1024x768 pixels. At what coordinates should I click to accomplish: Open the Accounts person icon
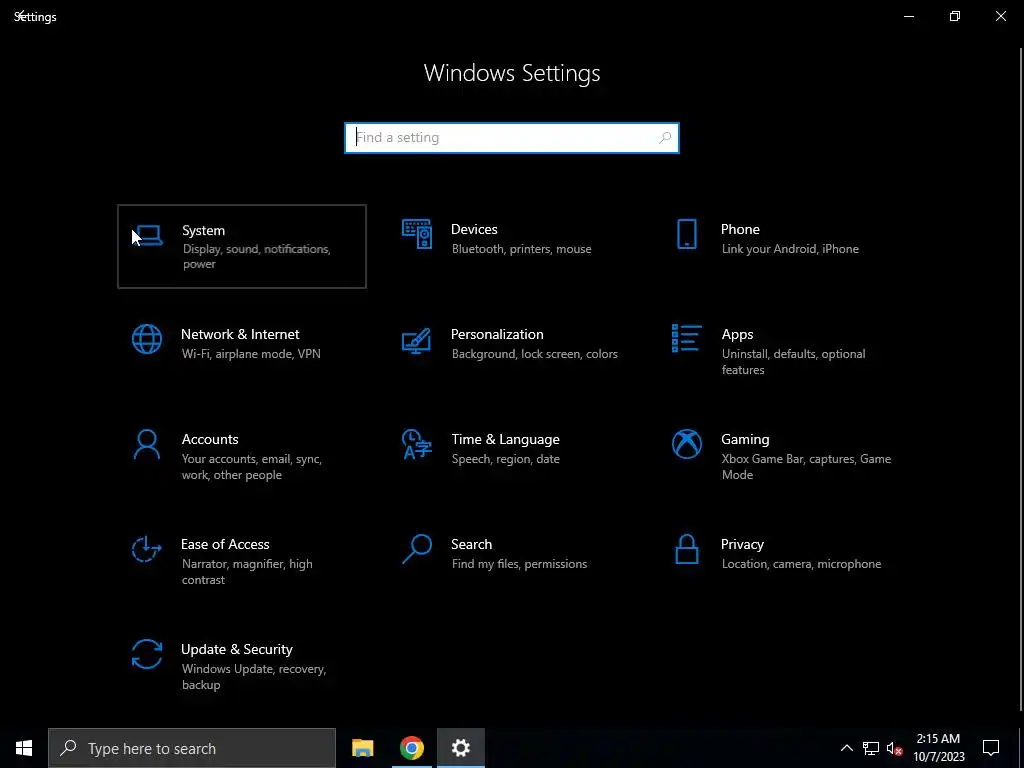(146, 444)
